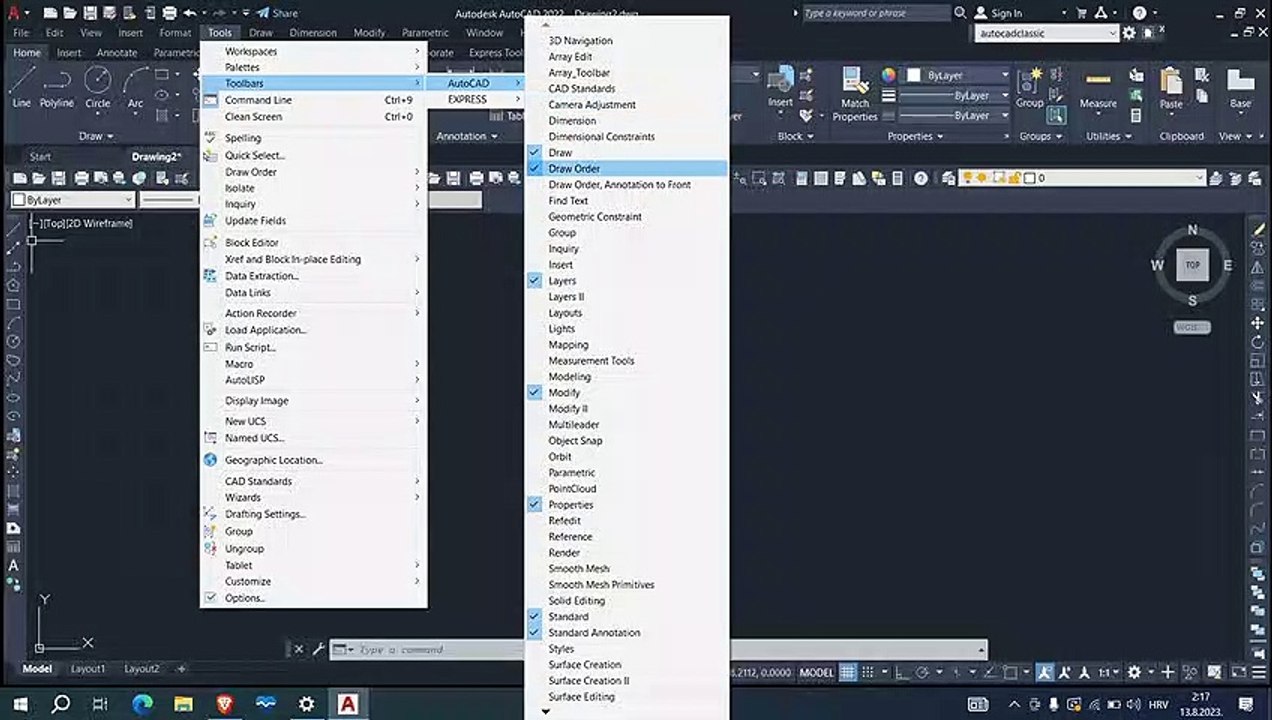This screenshot has width=1272, height=720.
Task: Click the Geographic Location globe icon
Action: click(210, 460)
